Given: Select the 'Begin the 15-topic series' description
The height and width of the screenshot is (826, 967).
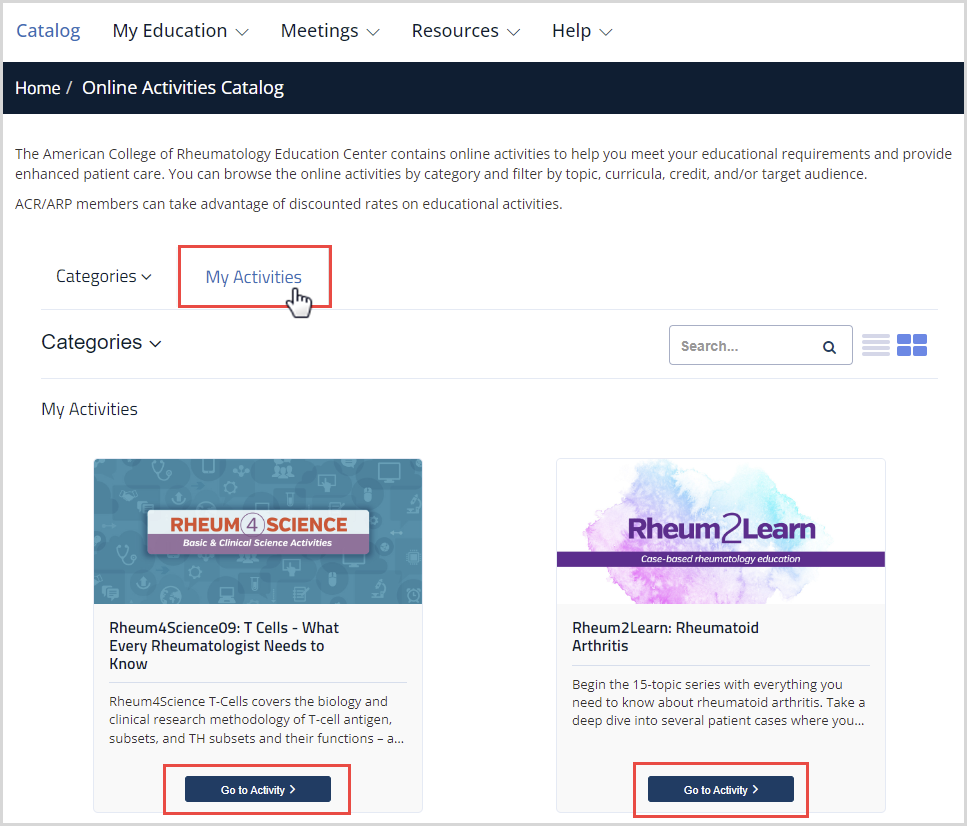Looking at the screenshot, I should (718, 703).
